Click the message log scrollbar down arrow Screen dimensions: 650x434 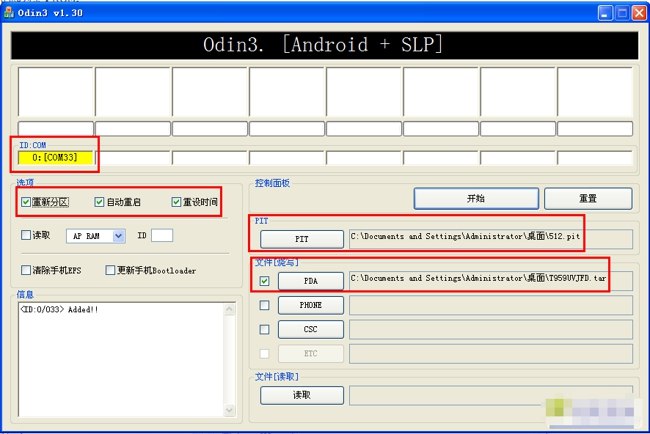(x=229, y=410)
